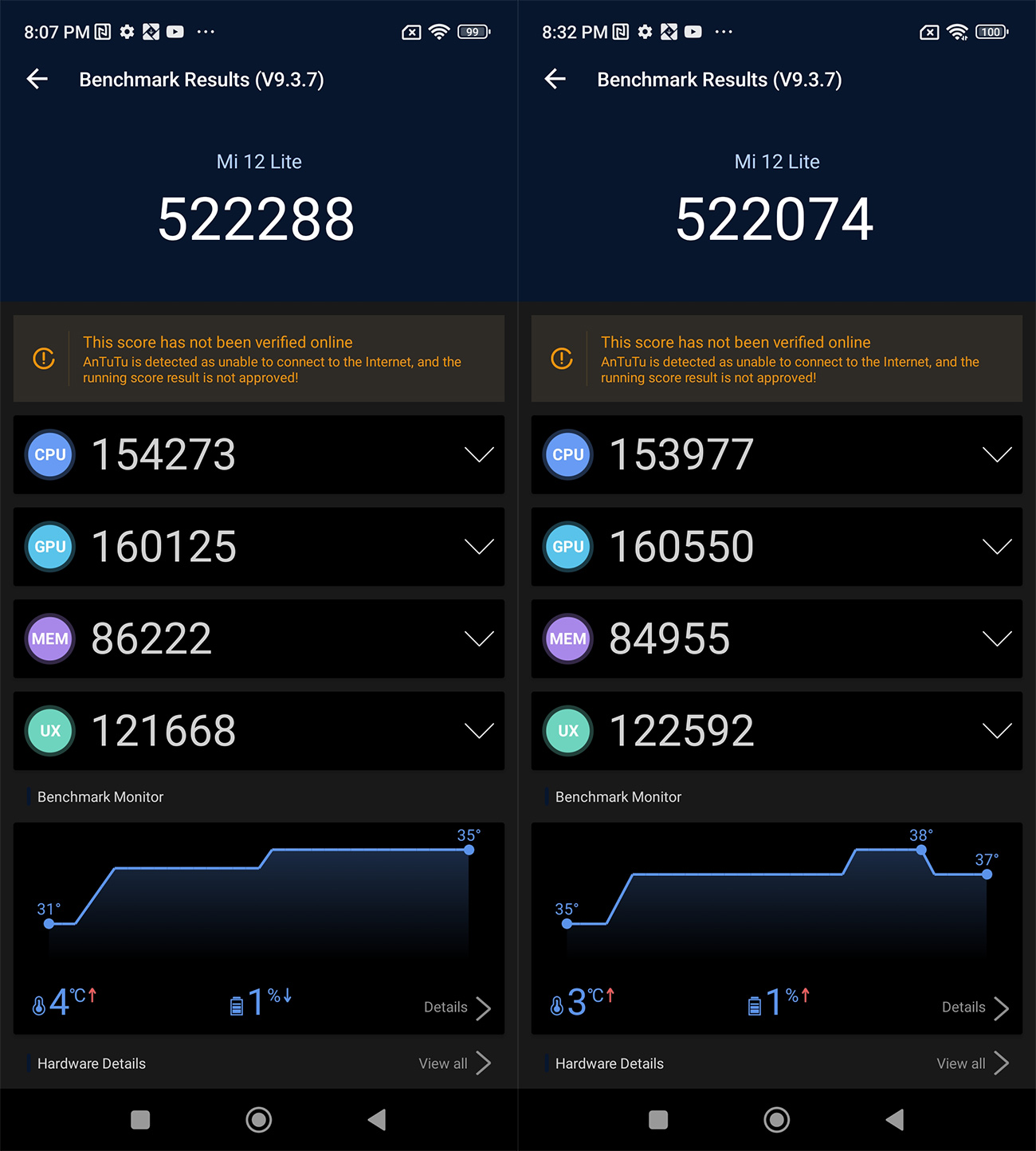The width and height of the screenshot is (1036, 1151).
Task: Tap CPU badge icon beside 154273
Action: click(x=50, y=454)
